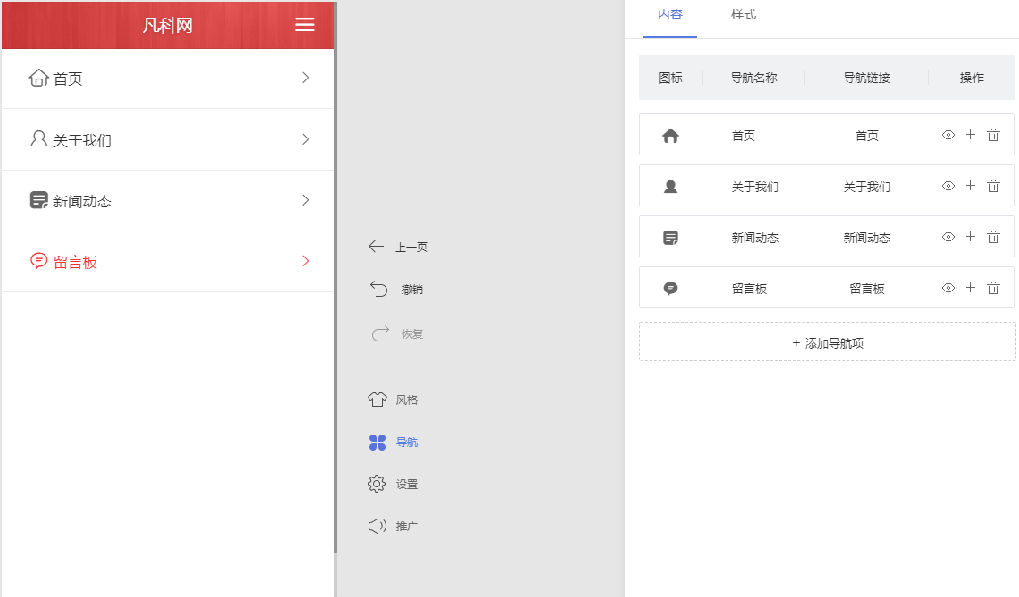The height and width of the screenshot is (597, 1019).
Task: Click the 导航链接 cell showing 首页
Action: coord(866,135)
